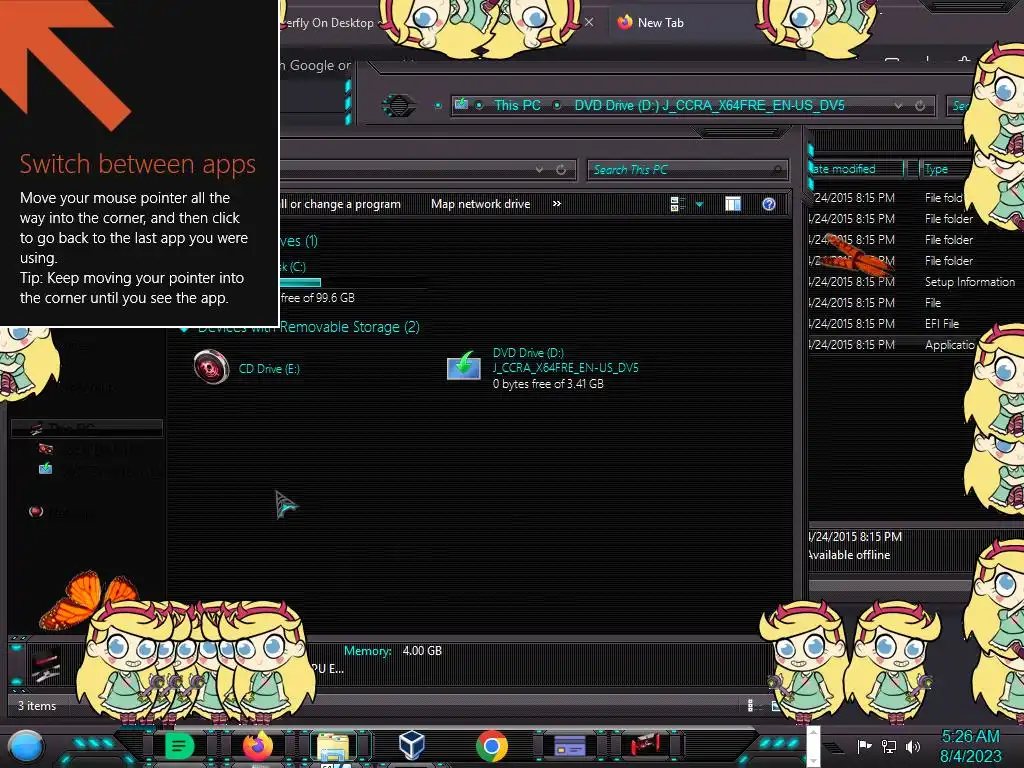Select This PC in navigation pane
The height and width of the screenshot is (768, 1024).
86,428
